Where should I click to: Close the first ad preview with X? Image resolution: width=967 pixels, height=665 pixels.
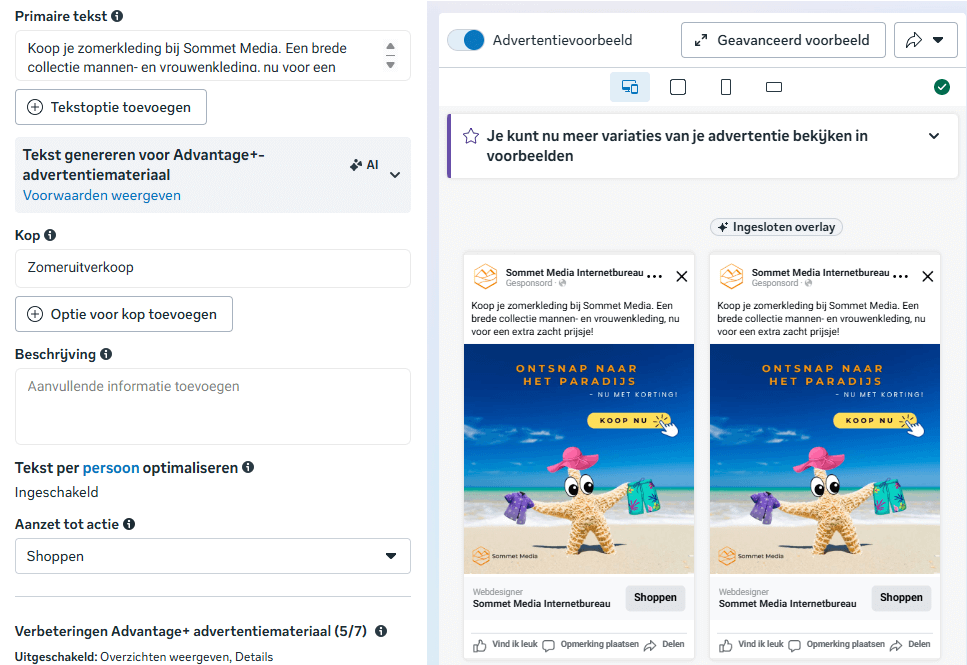(682, 276)
